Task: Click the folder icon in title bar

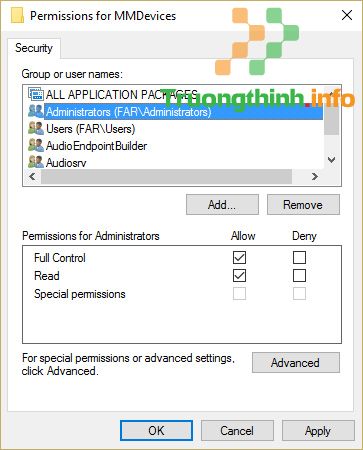Action: [x=17, y=15]
